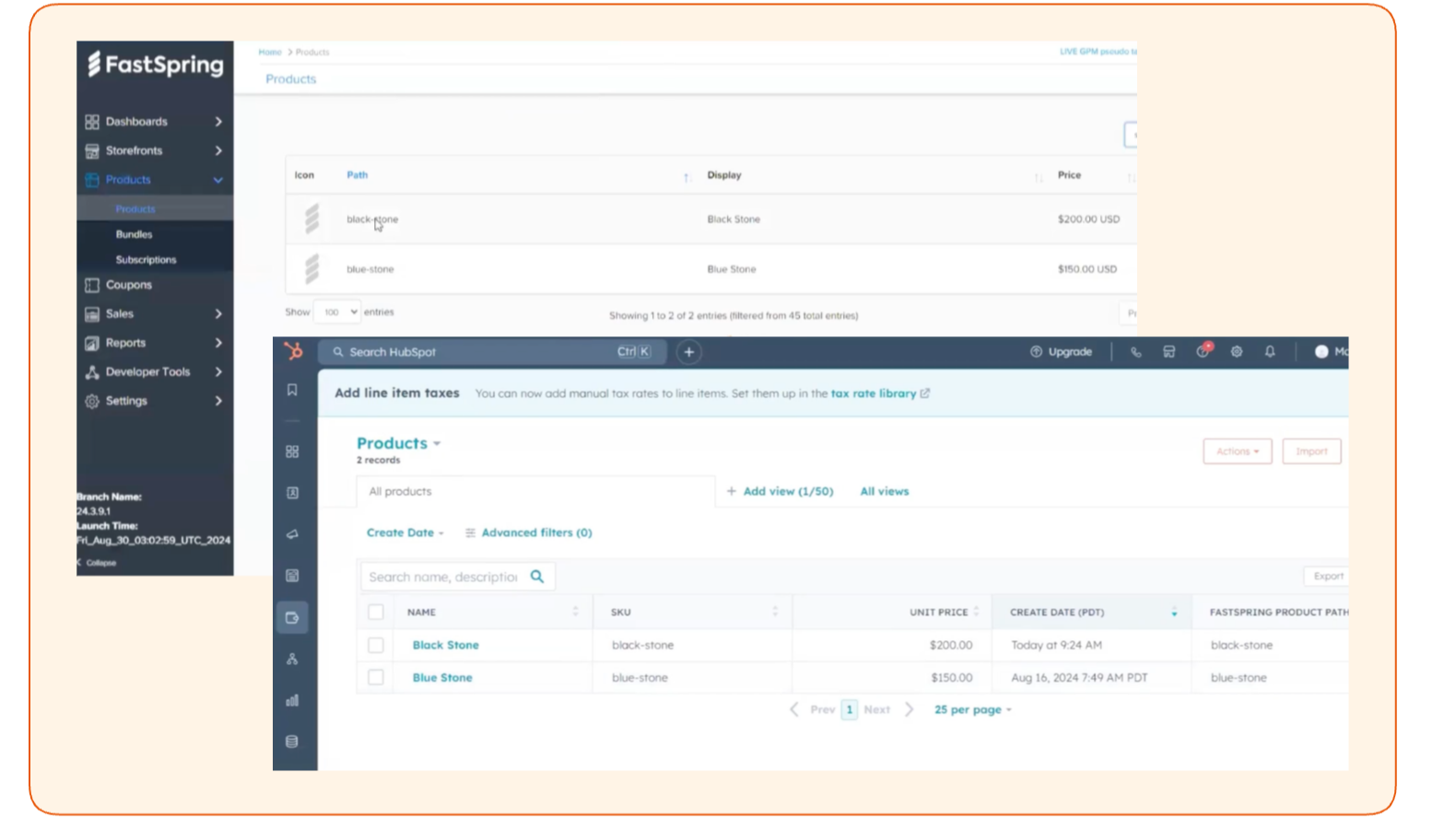Open the HubSpot marketplace icon

click(1168, 352)
